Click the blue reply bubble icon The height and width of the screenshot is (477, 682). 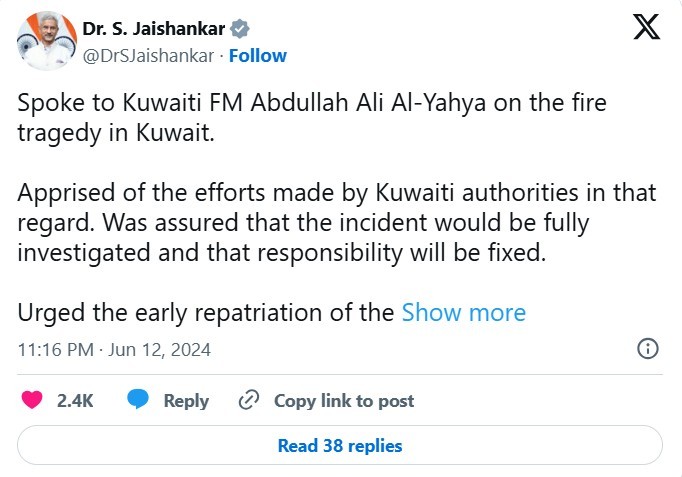(x=138, y=400)
